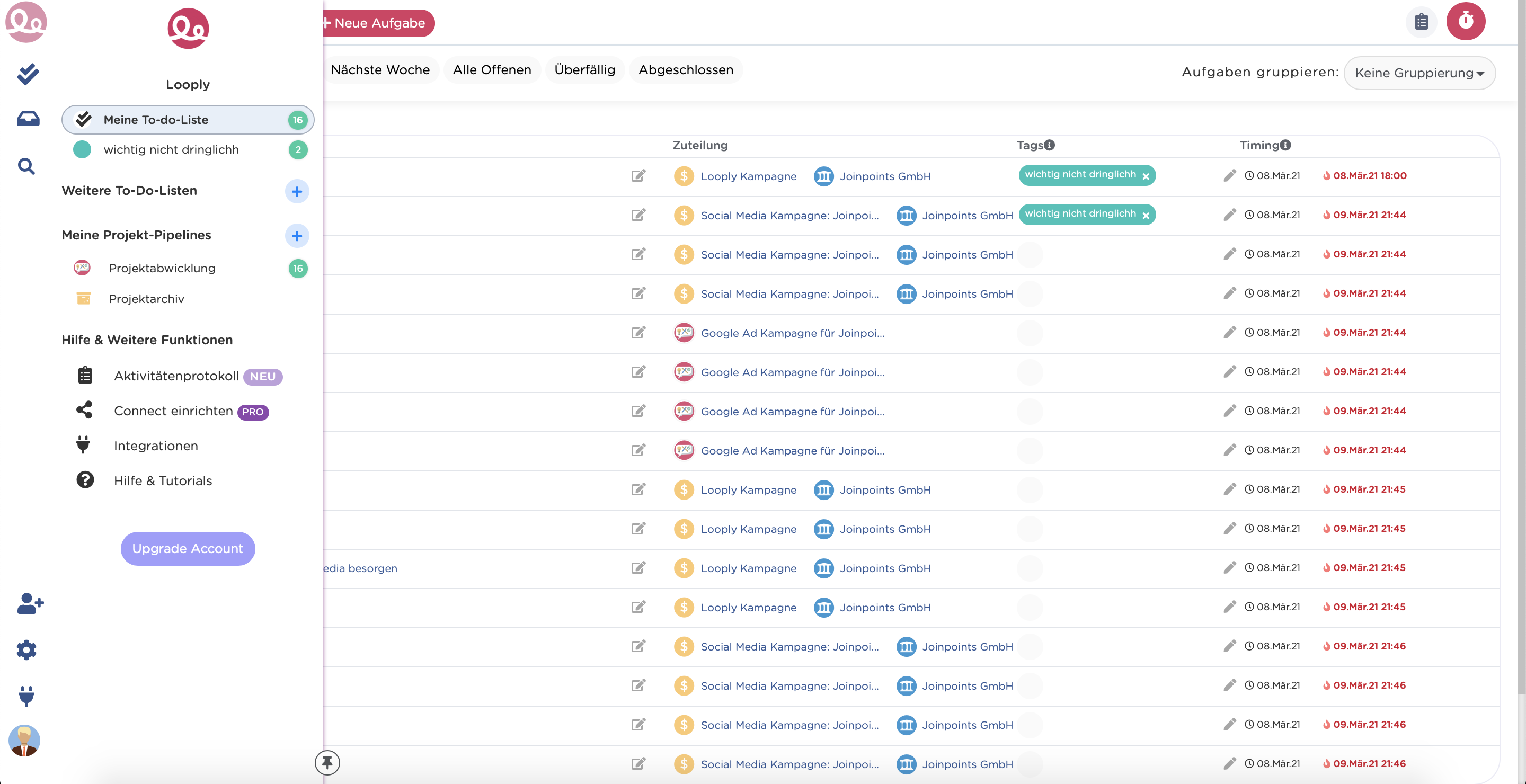Edit the first task's timing with pencil icon
This screenshot has width=1526, height=784.
tap(1229, 175)
